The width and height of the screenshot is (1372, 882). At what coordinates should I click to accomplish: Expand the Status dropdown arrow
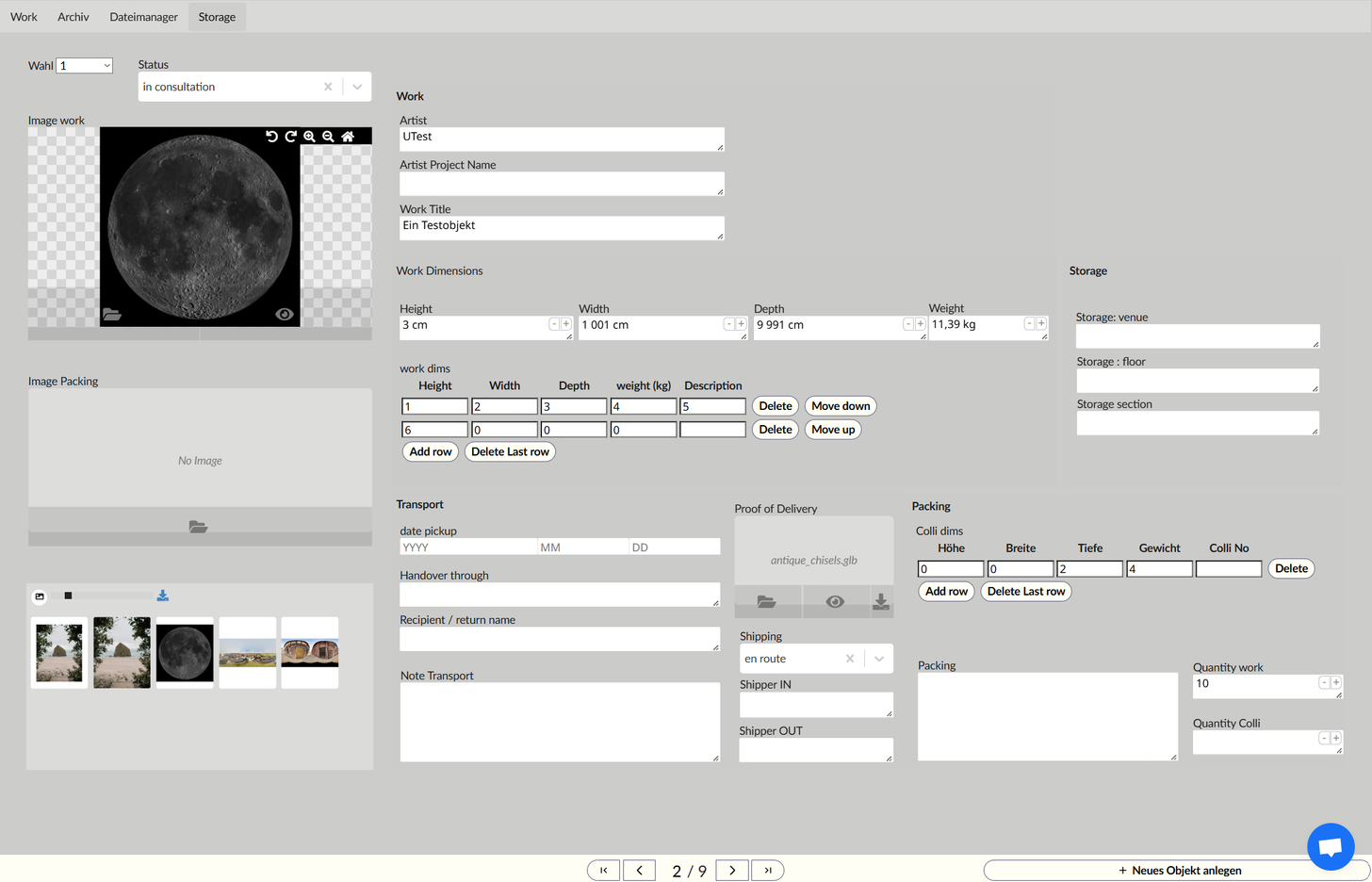tap(357, 87)
